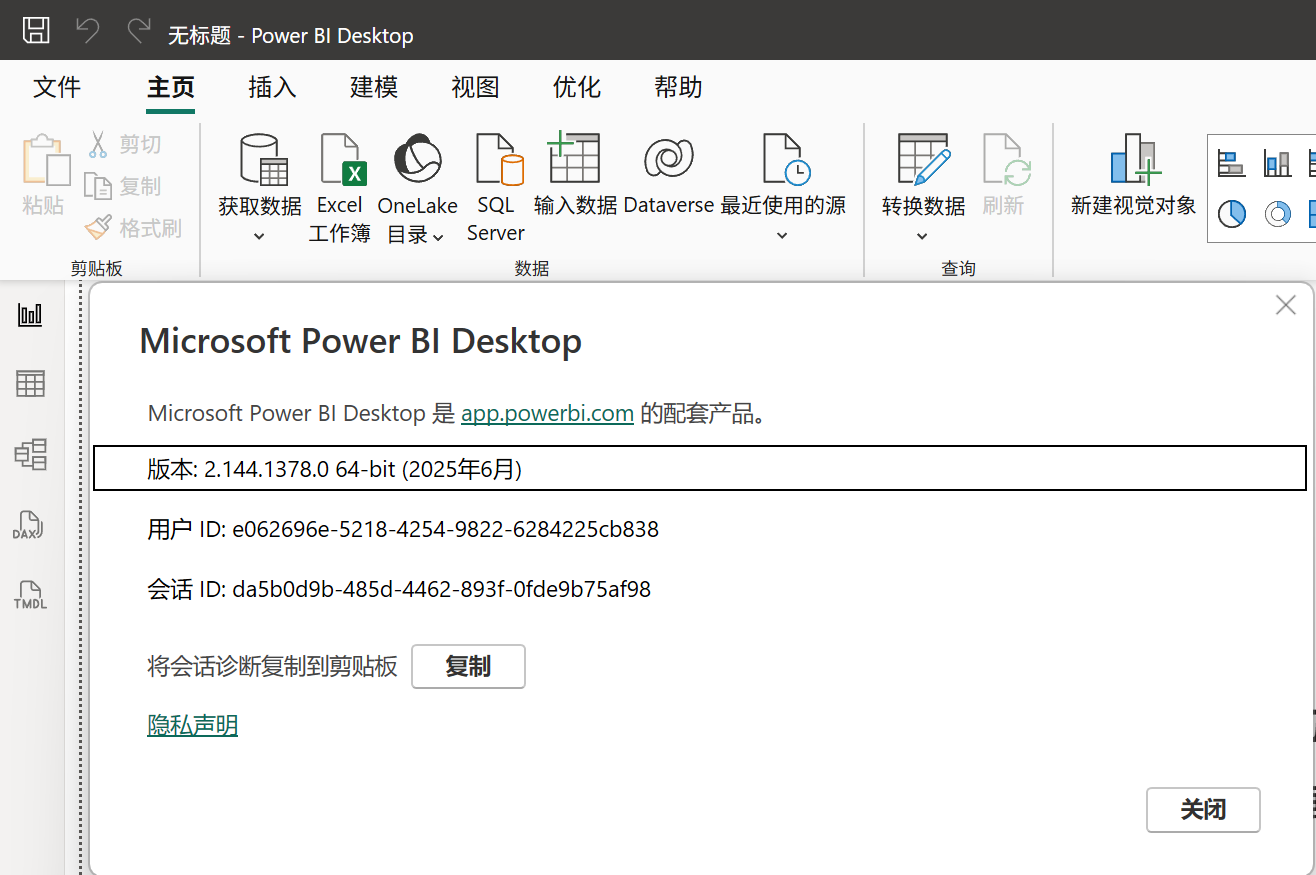Screen dimensions: 1316x875
Task: Click the Redo arrow in title bar
Action: pos(139,31)
